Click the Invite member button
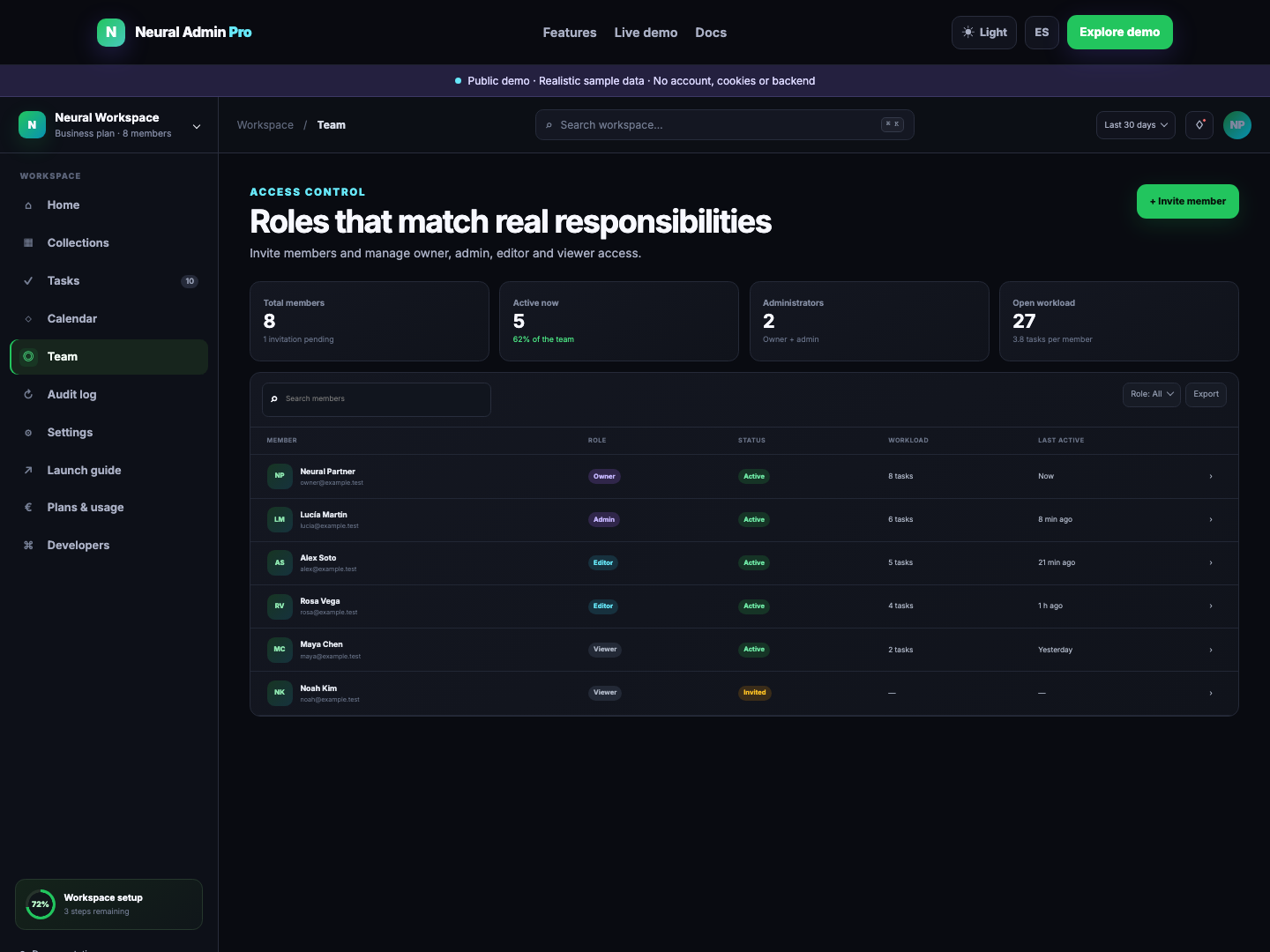This screenshot has width=1270, height=952. pos(1188,201)
